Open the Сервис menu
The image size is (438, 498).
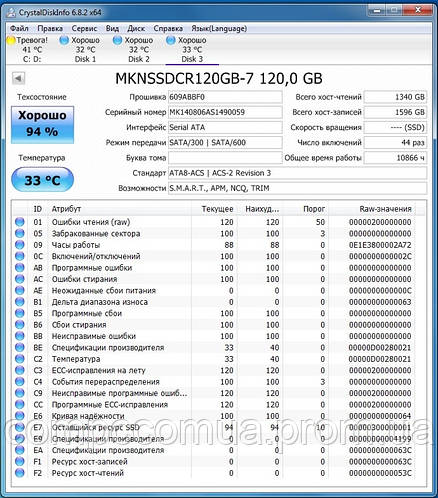point(84,29)
